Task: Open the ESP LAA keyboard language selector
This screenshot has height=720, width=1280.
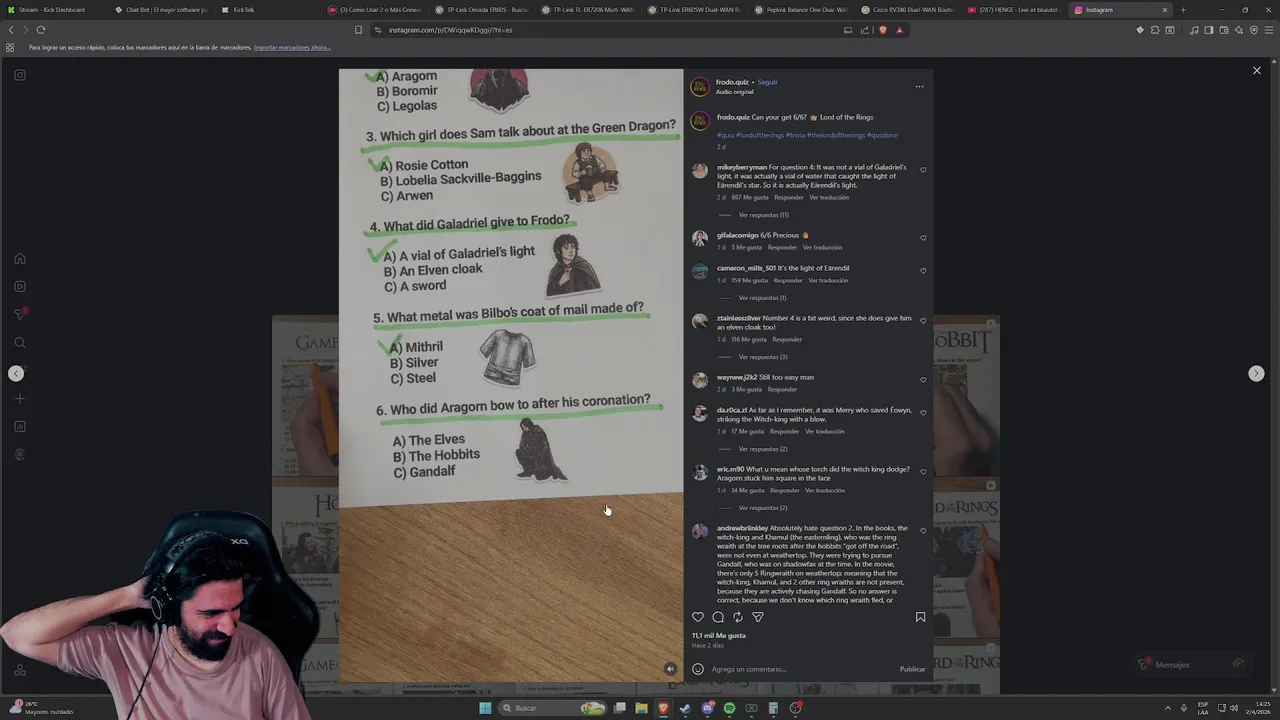Action: (1203, 708)
